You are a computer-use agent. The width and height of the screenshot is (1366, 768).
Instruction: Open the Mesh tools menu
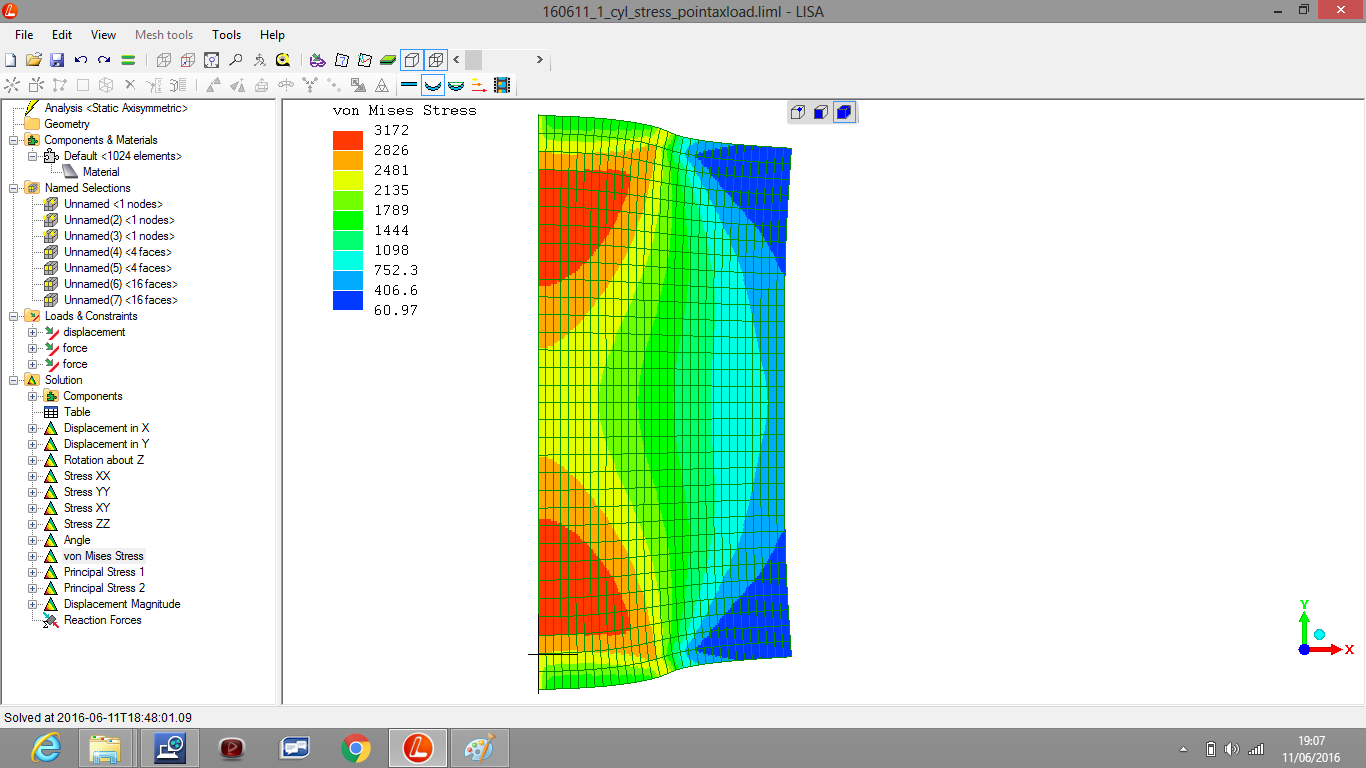click(x=164, y=35)
